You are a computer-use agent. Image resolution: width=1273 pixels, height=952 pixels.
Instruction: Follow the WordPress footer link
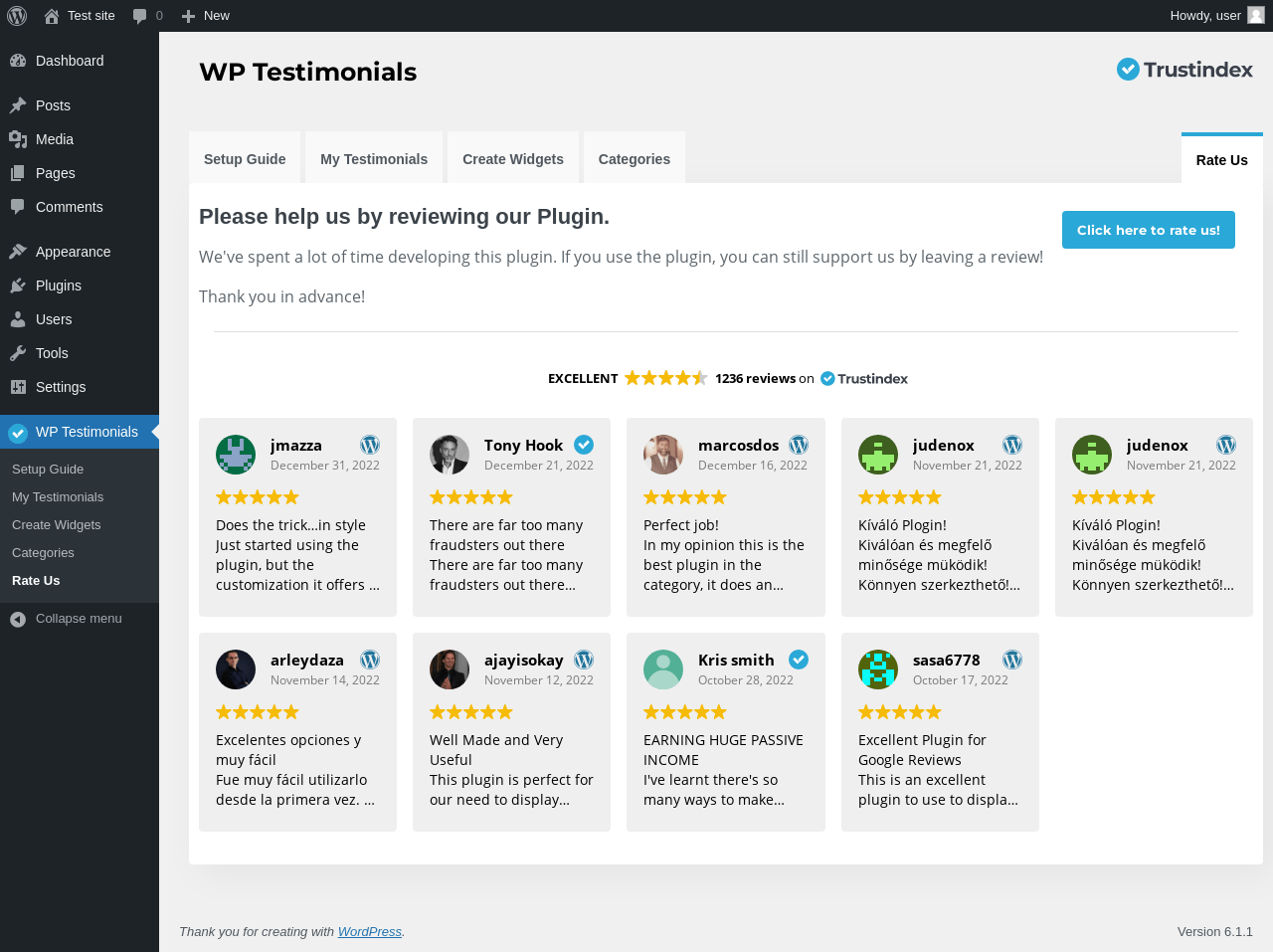(x=370, y=932)
